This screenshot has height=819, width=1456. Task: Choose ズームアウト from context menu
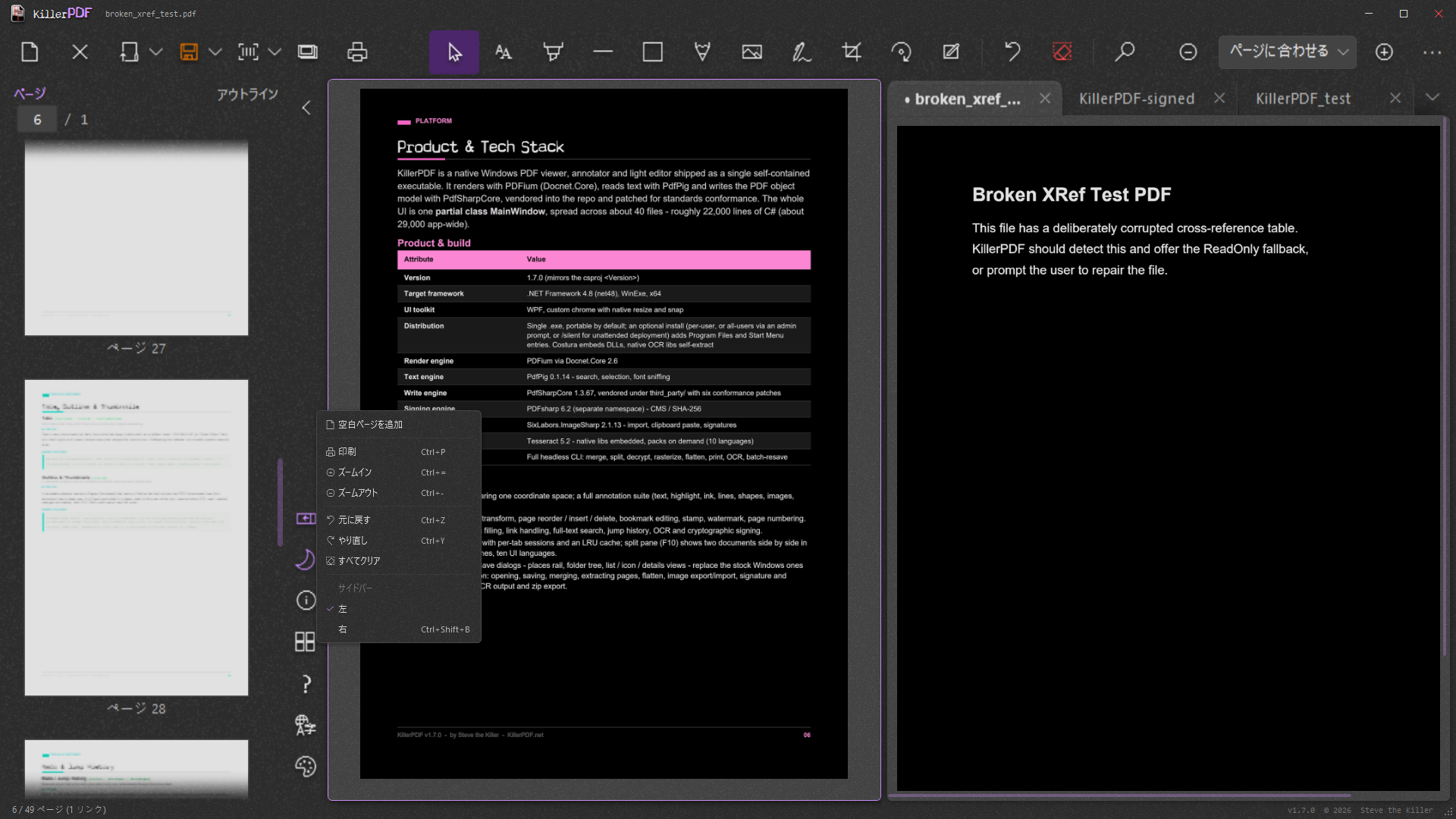tap(399, 493)
